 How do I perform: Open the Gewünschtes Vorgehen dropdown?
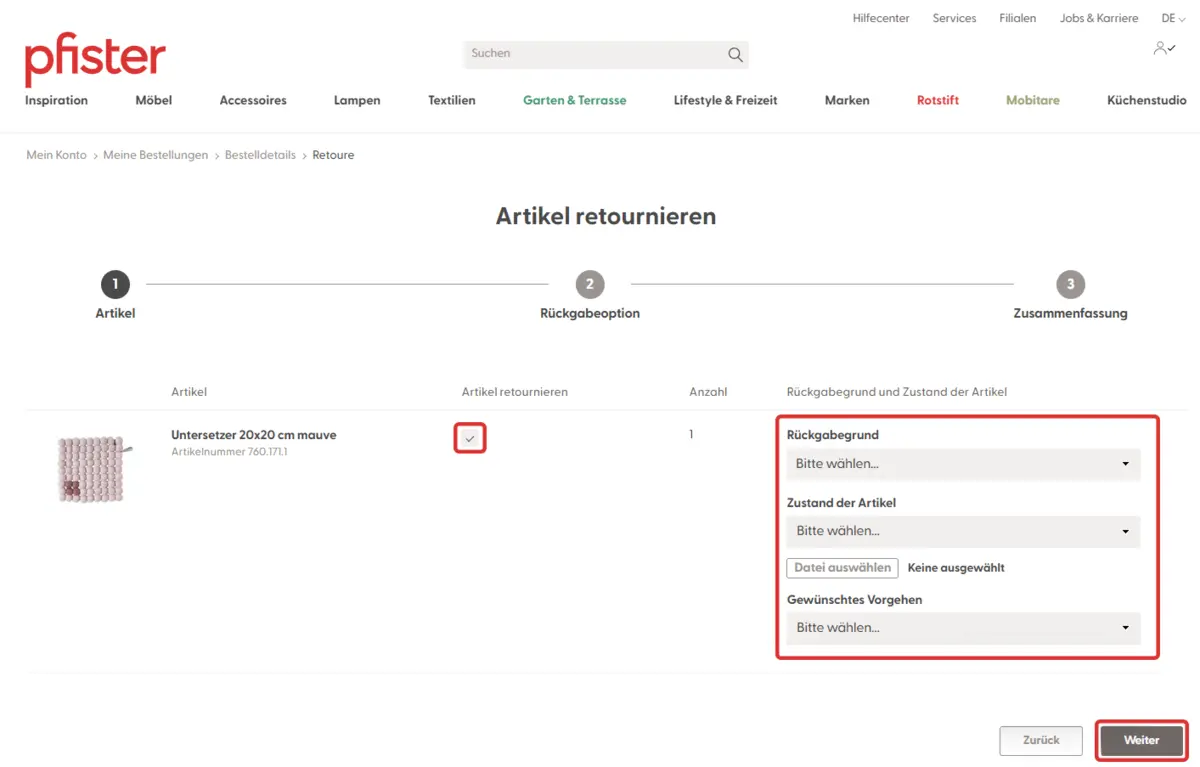click(963, 628)
